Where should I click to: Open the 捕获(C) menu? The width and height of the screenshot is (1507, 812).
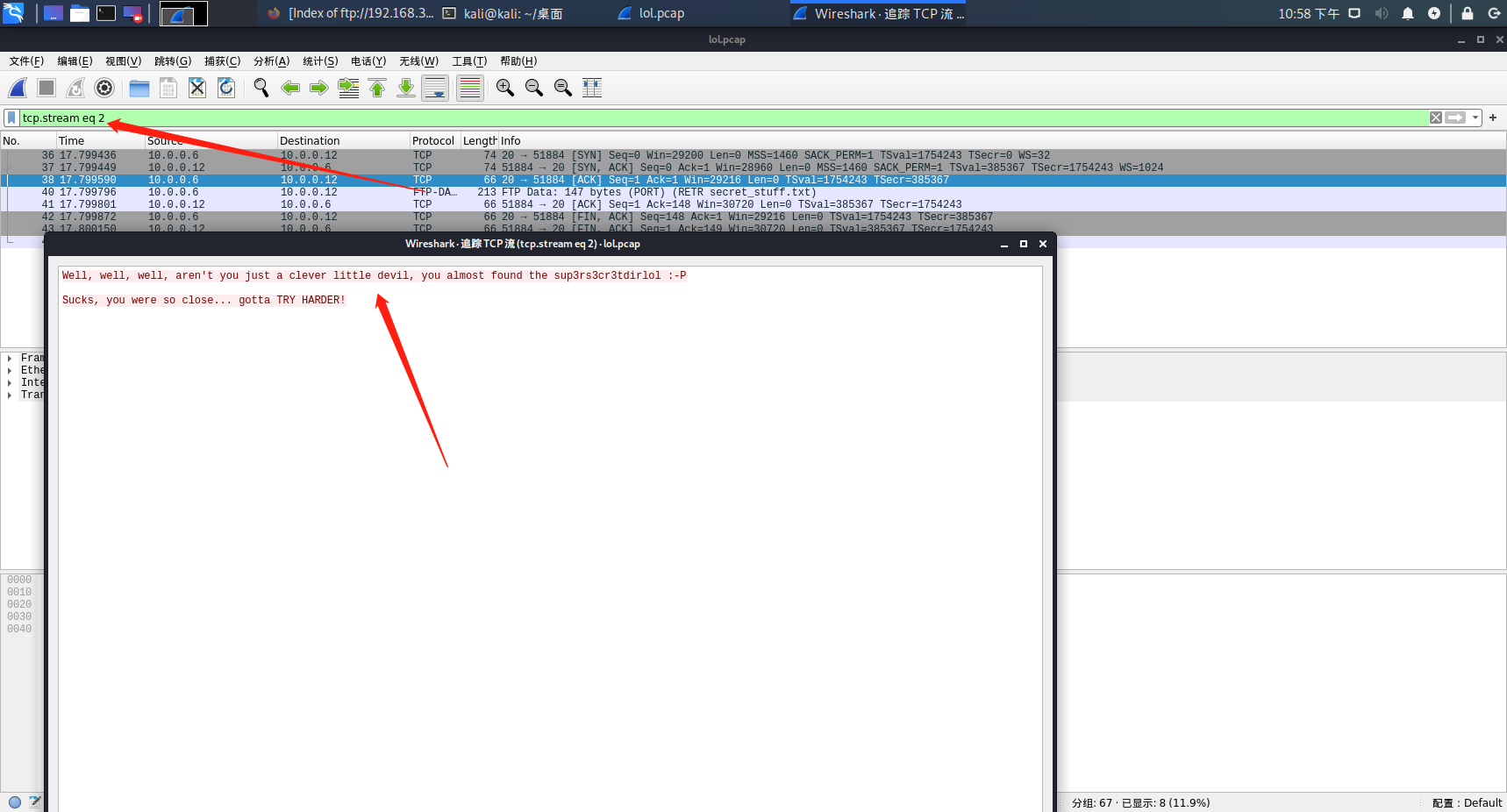222,61
